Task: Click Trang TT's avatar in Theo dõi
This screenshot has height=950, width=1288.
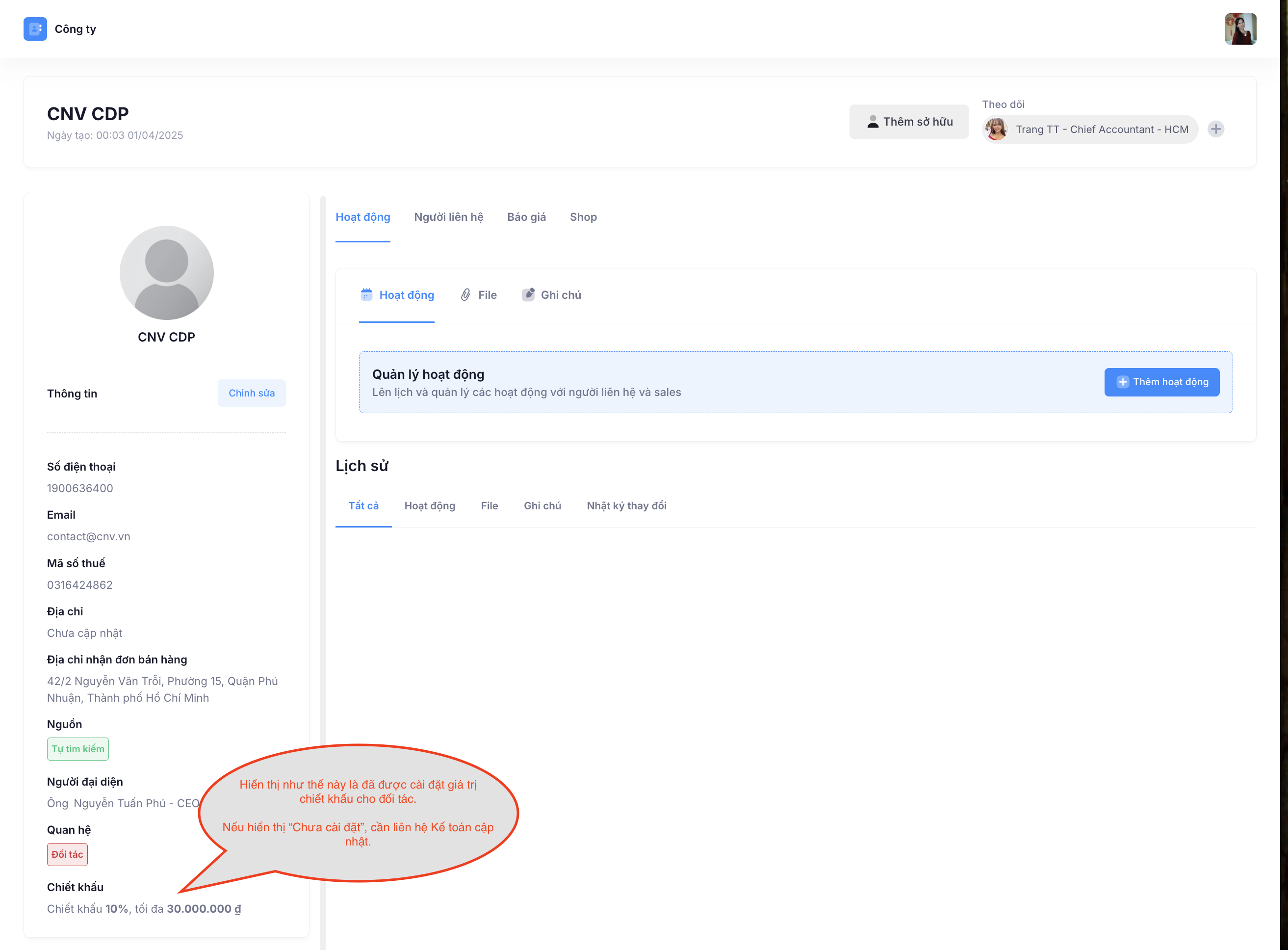Action: [x=996, y=129]
